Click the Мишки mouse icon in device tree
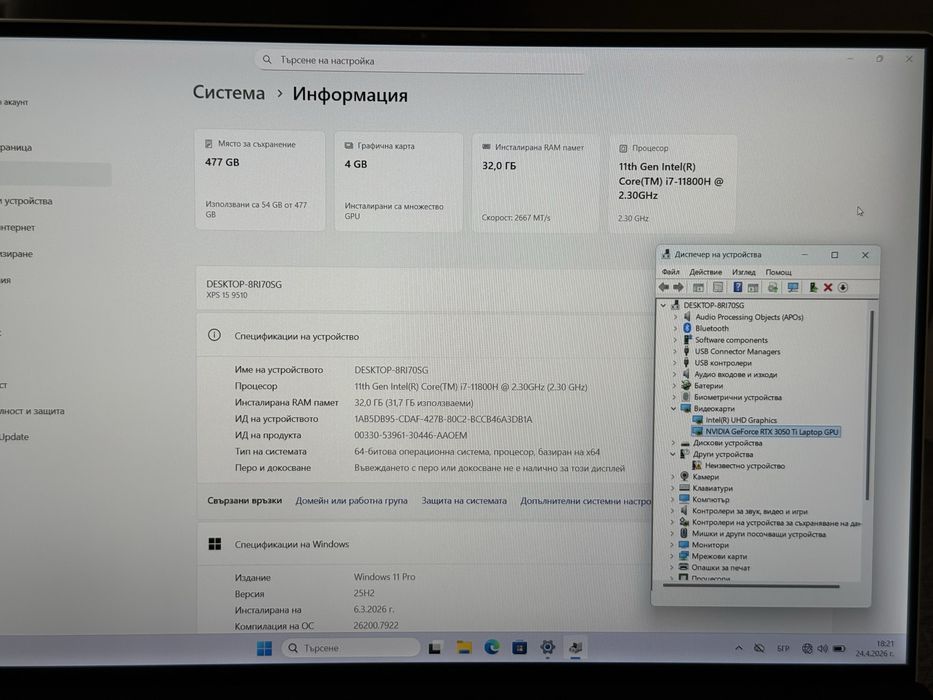The height and width of the screenshot is (700, 933). point(684,533)
